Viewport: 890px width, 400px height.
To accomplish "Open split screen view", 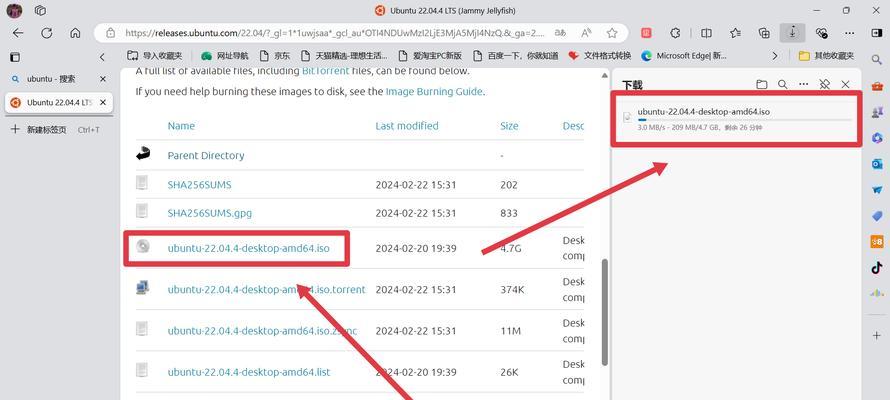I will [x=706, y=33].
